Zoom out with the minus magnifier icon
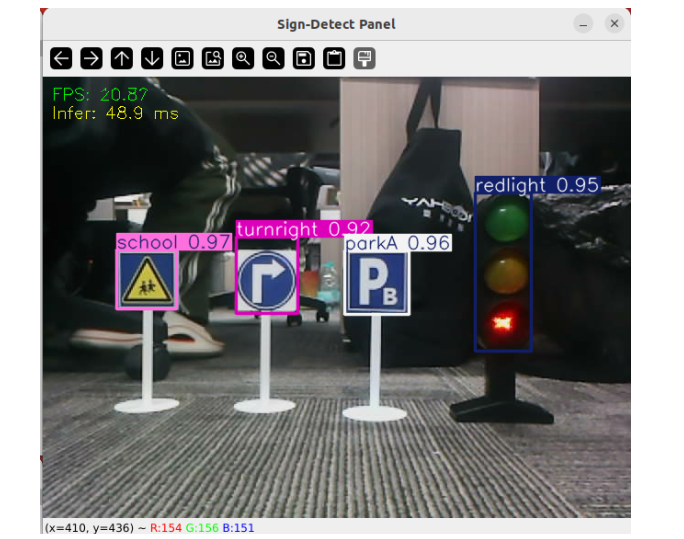Viewport: 684px width, 539px height. [274, 58]
